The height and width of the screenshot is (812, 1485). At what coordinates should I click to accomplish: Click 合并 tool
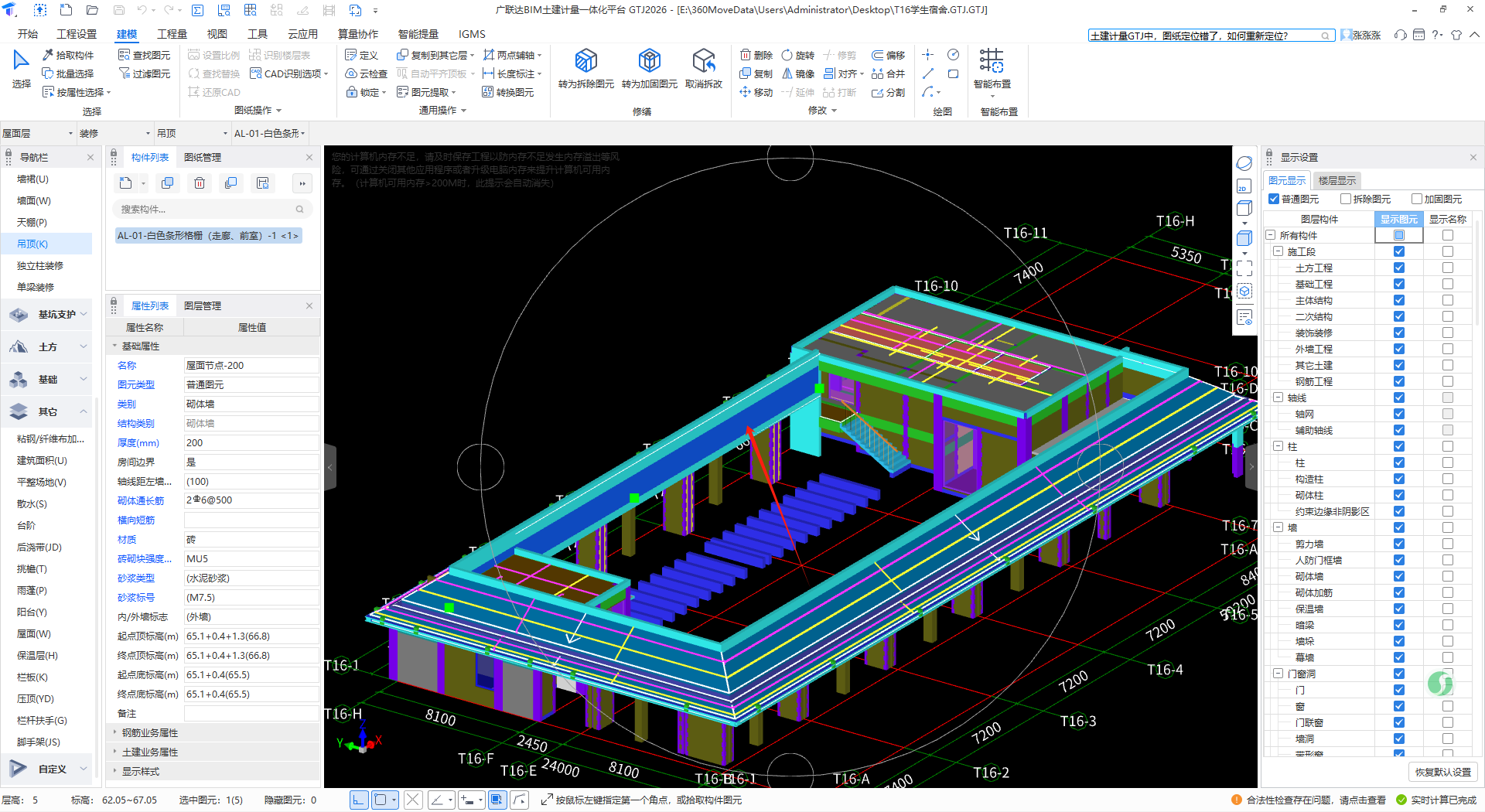pos(888,73)
